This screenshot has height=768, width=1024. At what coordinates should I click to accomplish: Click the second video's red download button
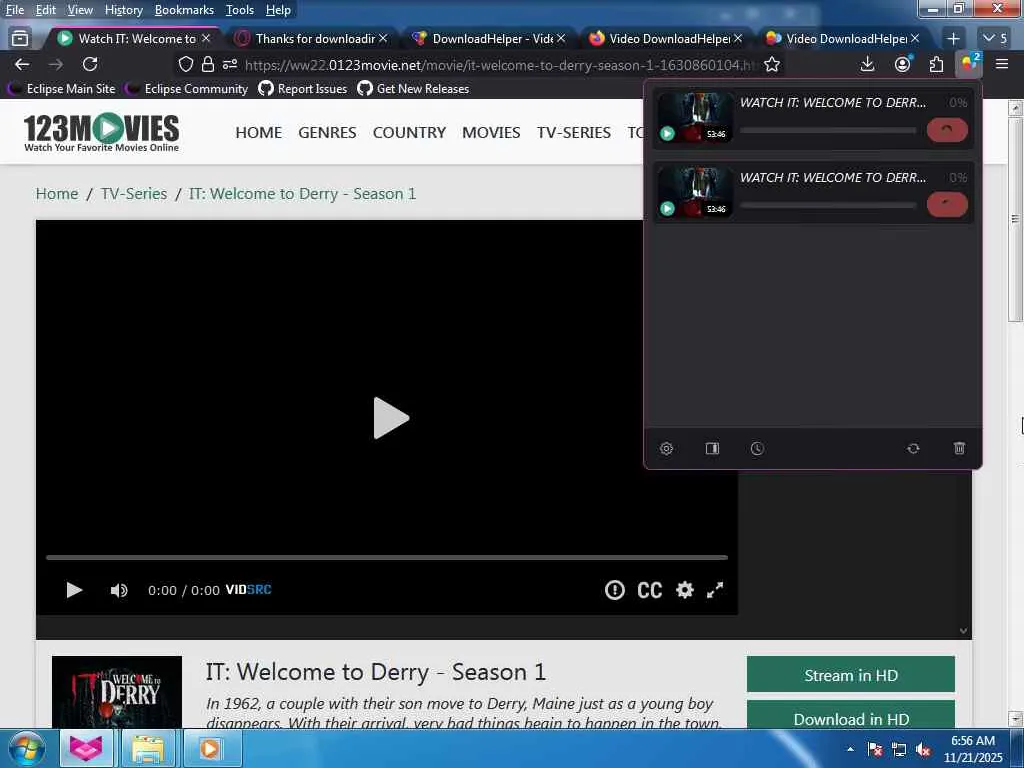tap(947, 204)
